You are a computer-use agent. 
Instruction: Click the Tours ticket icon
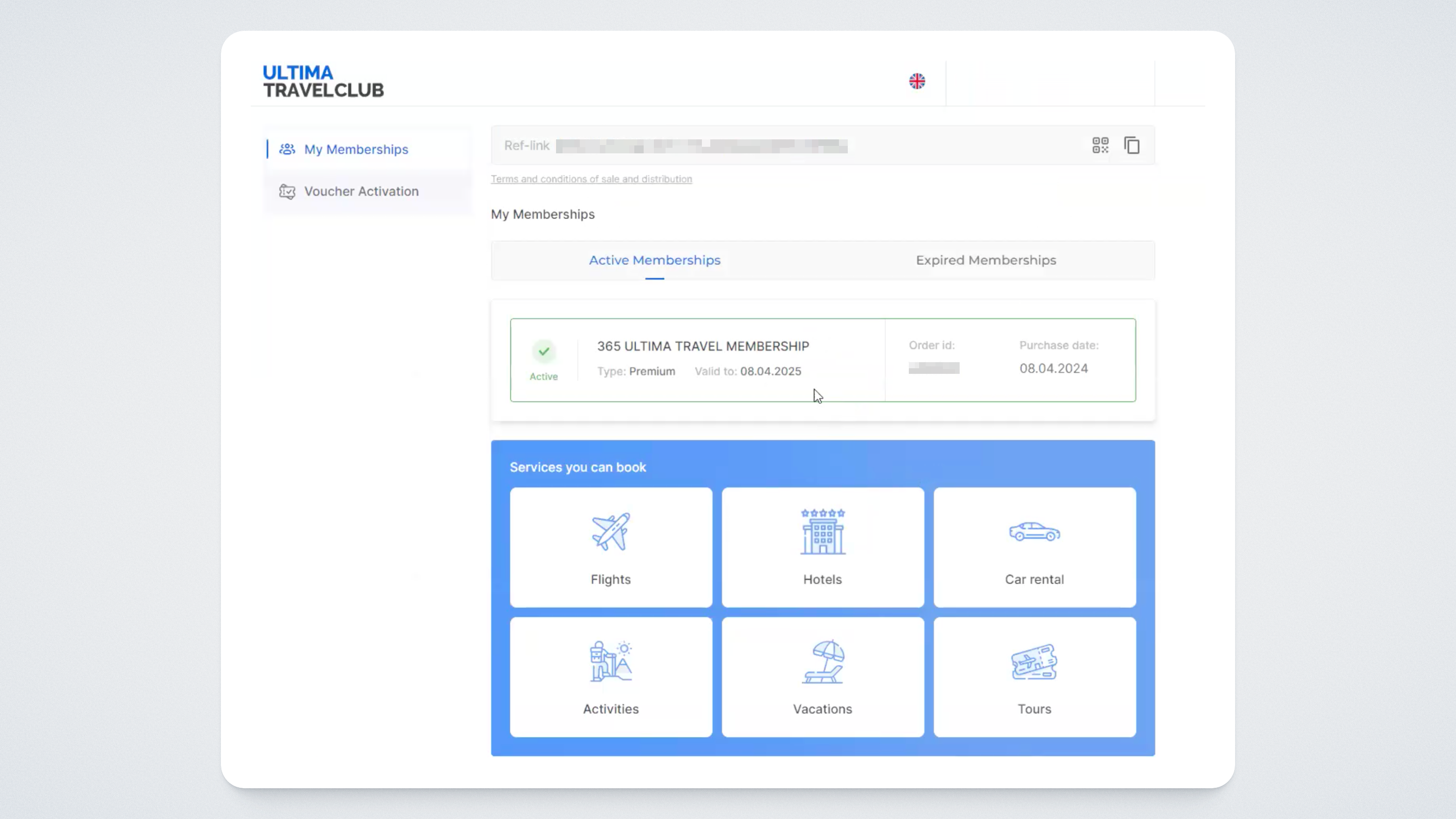click(x=1034, y=661)
